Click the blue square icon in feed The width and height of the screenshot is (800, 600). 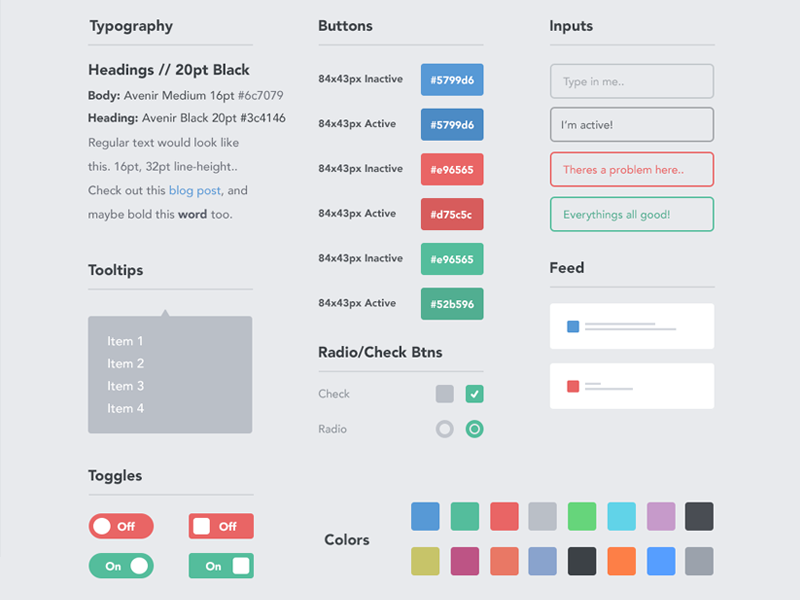click(573, 326)
